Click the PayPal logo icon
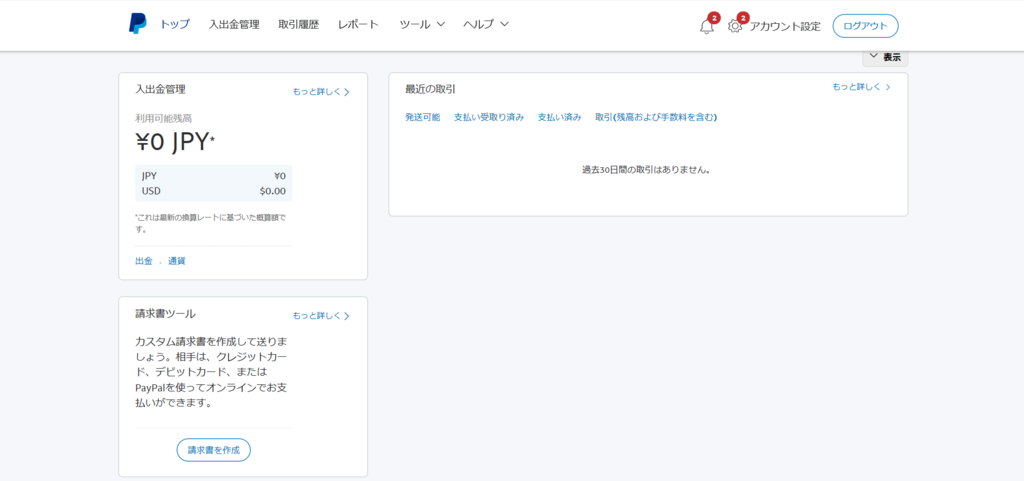Viewport: 1024px width, 481px height. [x=137, y=23]
